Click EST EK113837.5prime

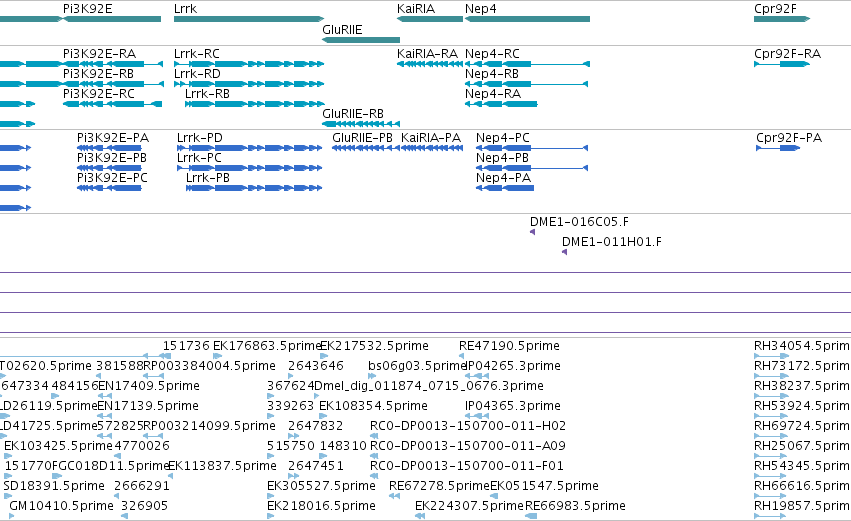click(x=223, y=466)
